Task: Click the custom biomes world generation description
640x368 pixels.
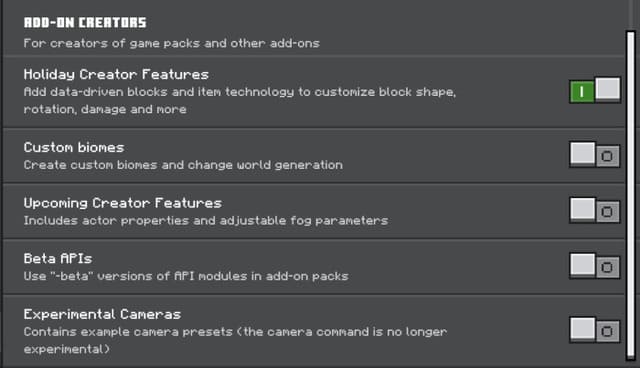Action: coord(183,165)
